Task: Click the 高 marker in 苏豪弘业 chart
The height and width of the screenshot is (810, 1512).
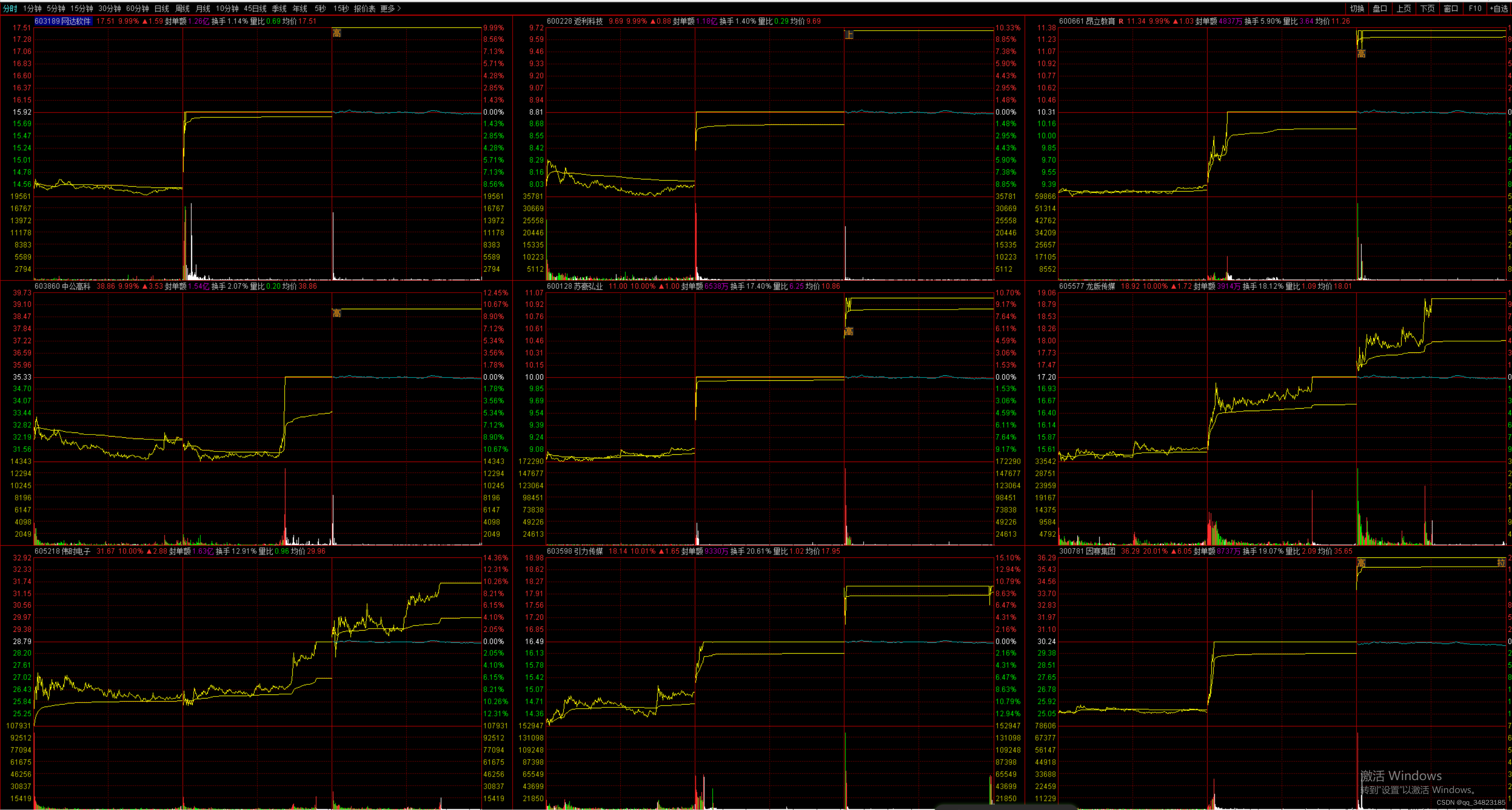Action: pos(849,332)
